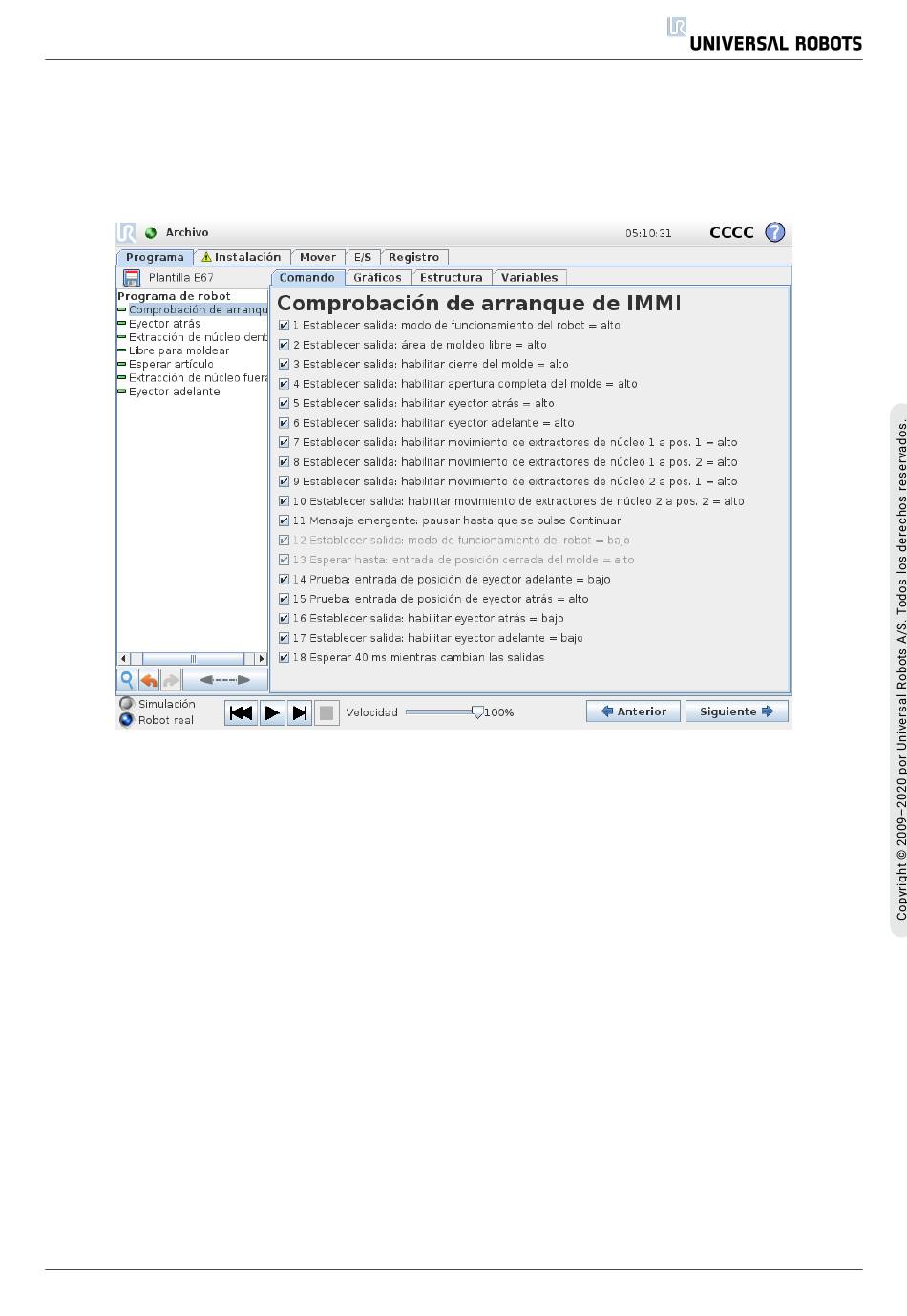The height and width of the screenshot is (1316, 907).
Task: Select Simulación mode
Action: [x=126, y=704]
